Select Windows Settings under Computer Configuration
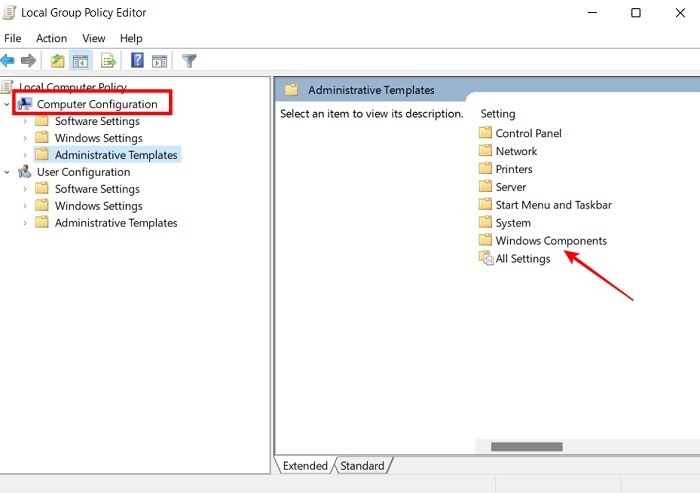Viewport: 700px width, 493px height. pyautogui.click(x=98, y=138)
